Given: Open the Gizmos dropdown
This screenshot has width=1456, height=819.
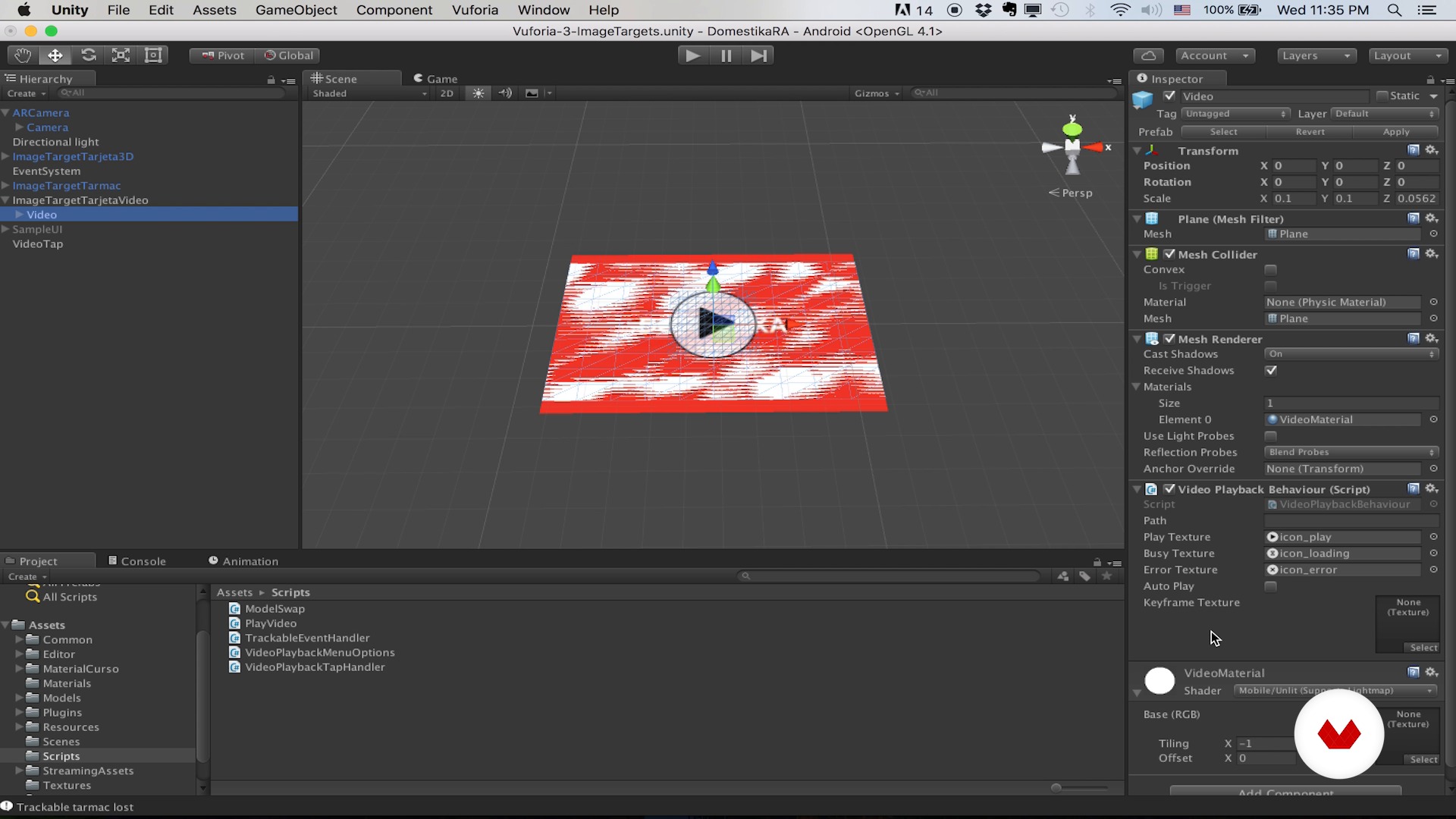Looking at the screenshot, I should 877,93.
